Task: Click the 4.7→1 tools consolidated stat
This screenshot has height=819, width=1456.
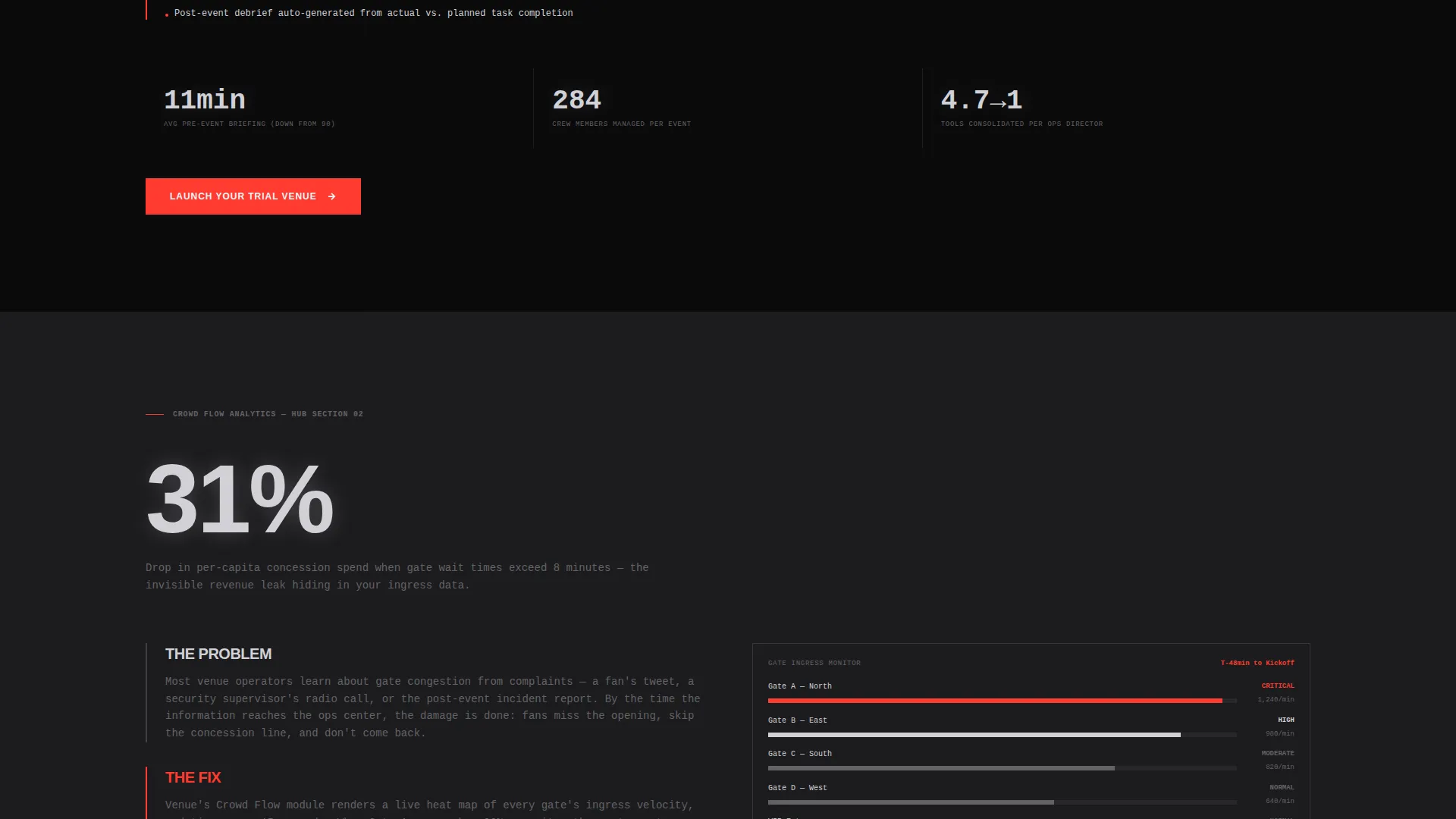Action: point(981,99)
